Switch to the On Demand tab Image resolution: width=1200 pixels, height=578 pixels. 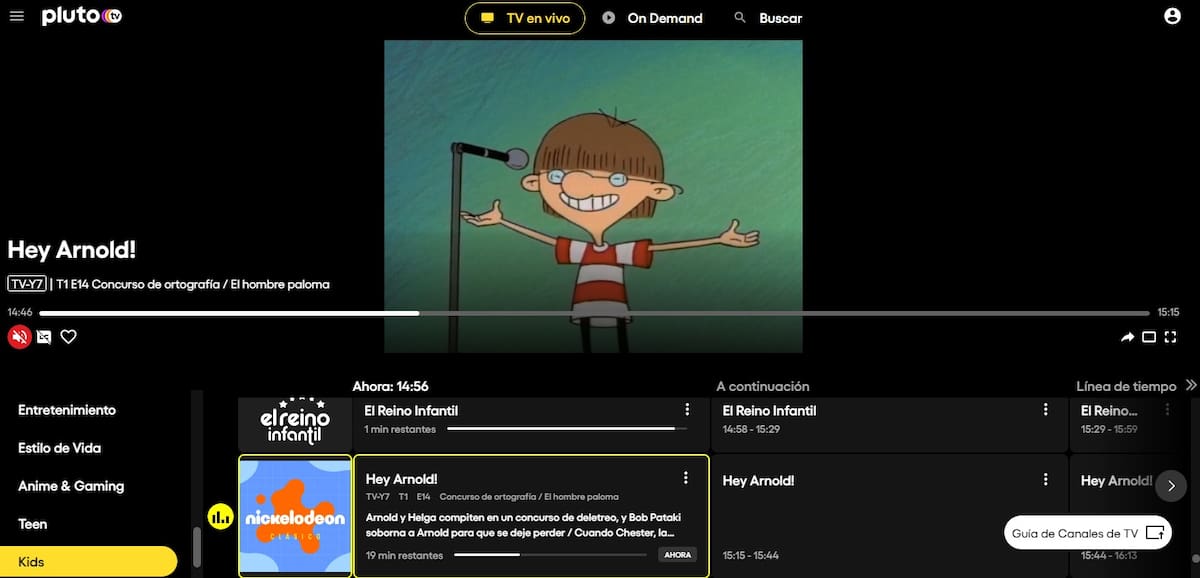click(652, 17)
